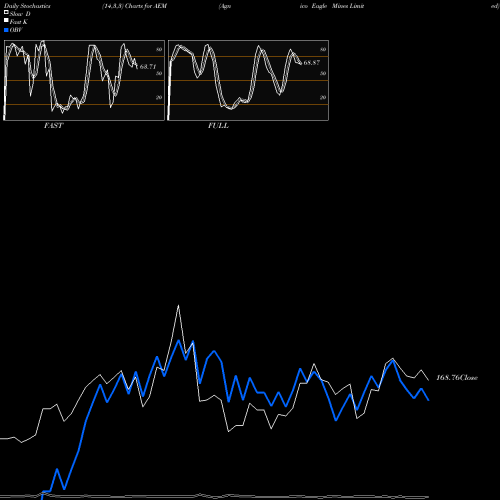Click the 'Eagle' word in title
500x500 pixels.
coord(319,6)
